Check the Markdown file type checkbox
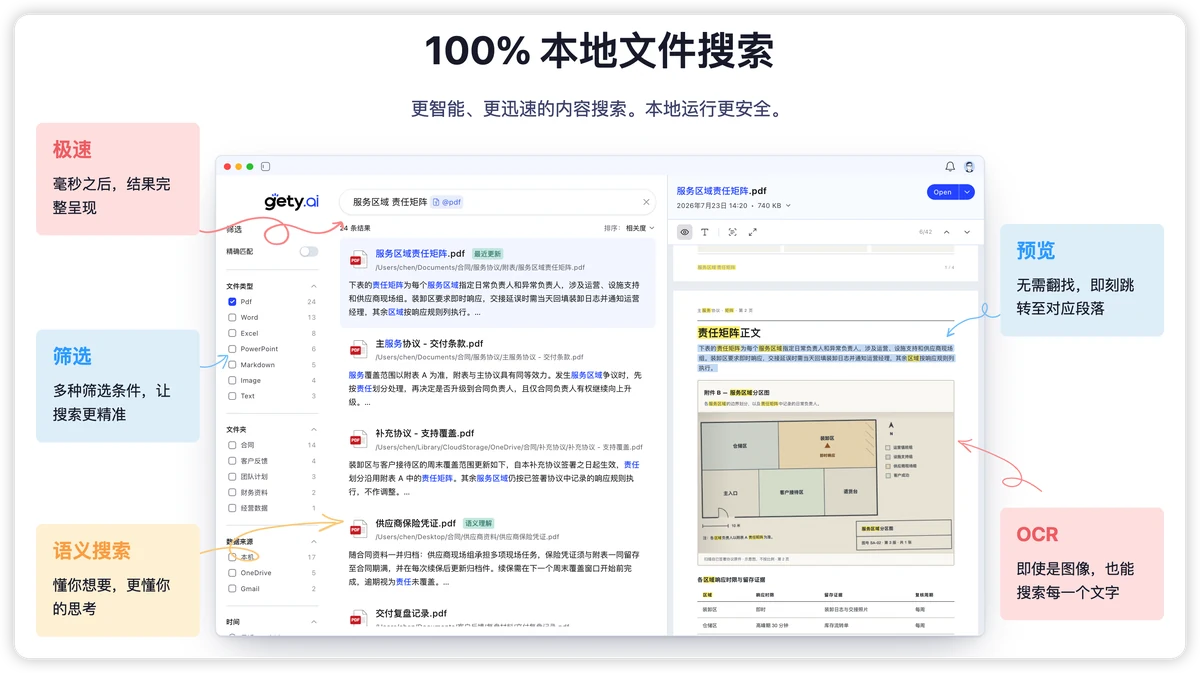The image size is (1200, 673). [x=232, y=365]
